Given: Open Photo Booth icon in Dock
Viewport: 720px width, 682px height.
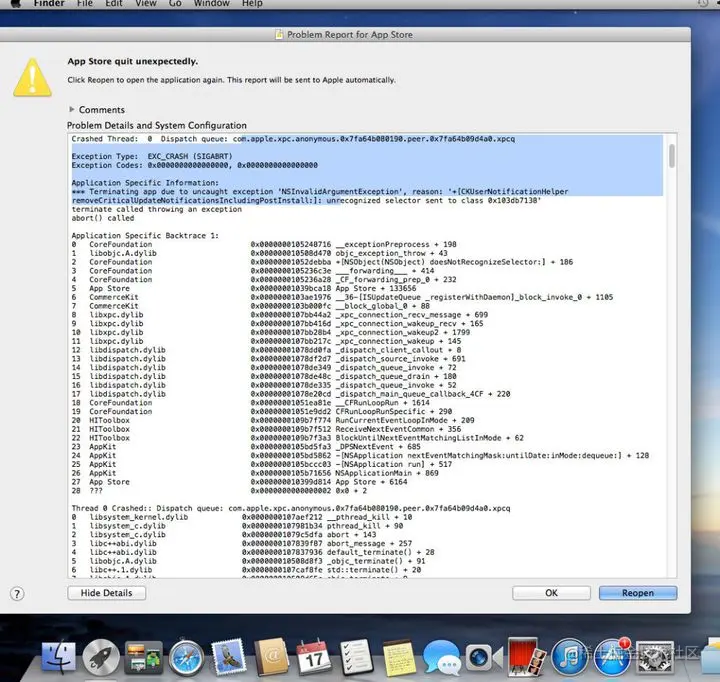Looking at the screenshot, I should pyautogui.click(x=526, y=657).
